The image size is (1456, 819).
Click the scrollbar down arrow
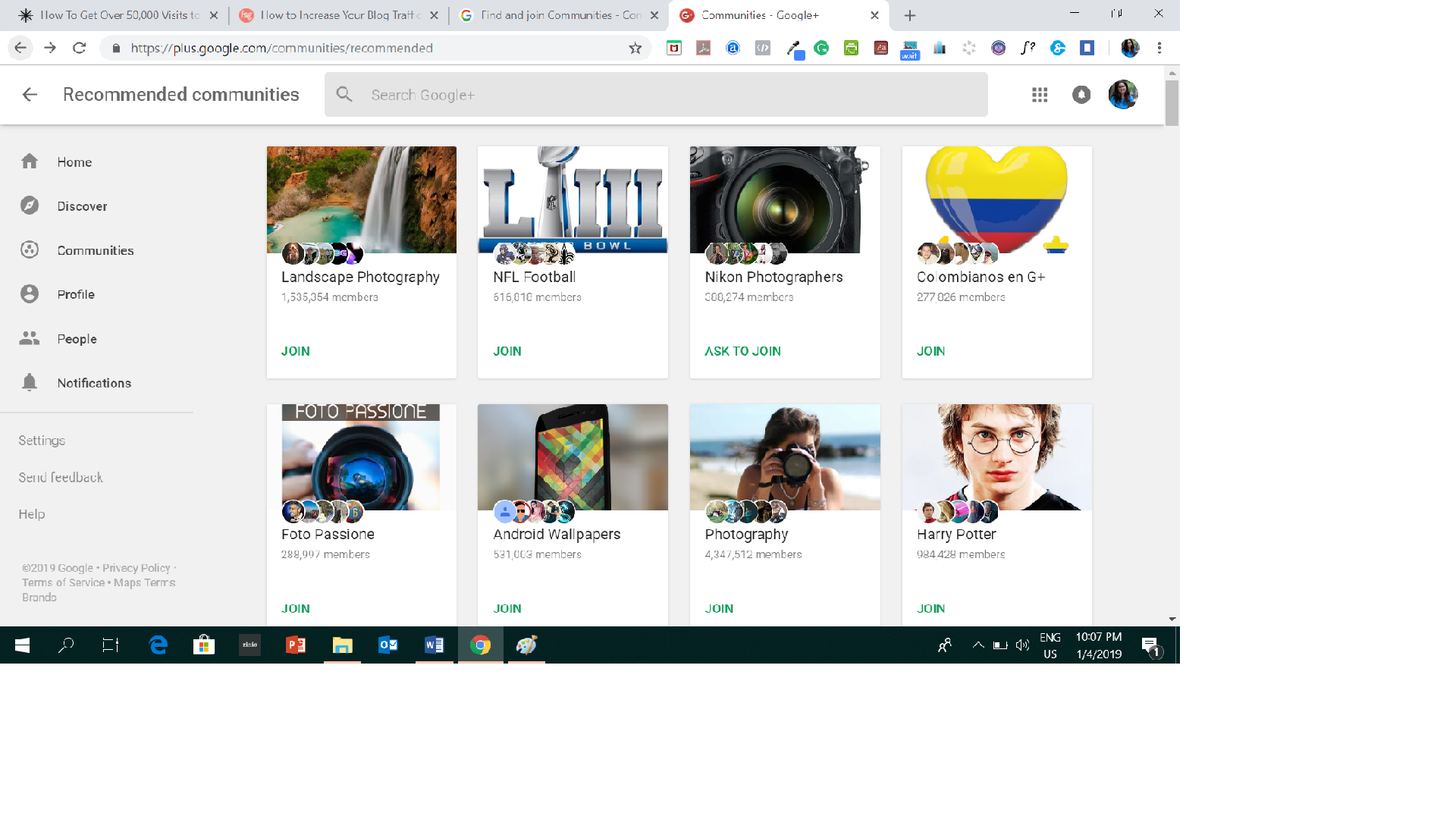point(1172,619)
